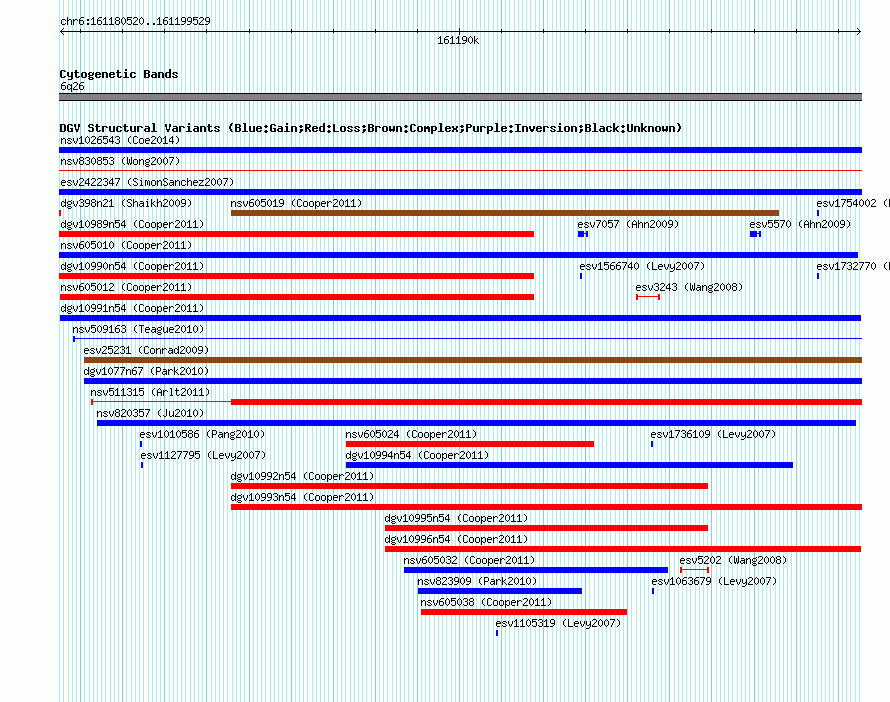Click the dgv10992n54 (Cooper2011) label
Image resolution: width=890 pixels, height=702 pixels.
302,476
